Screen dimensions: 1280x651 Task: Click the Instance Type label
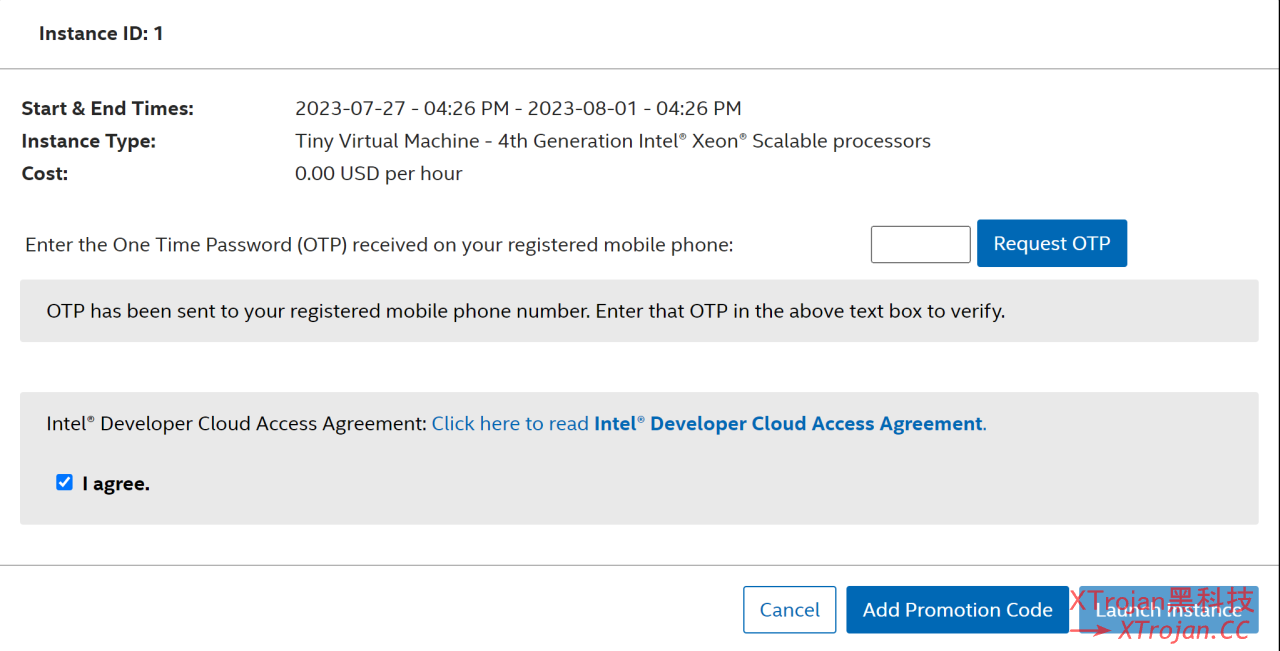[x=89, y=141]
